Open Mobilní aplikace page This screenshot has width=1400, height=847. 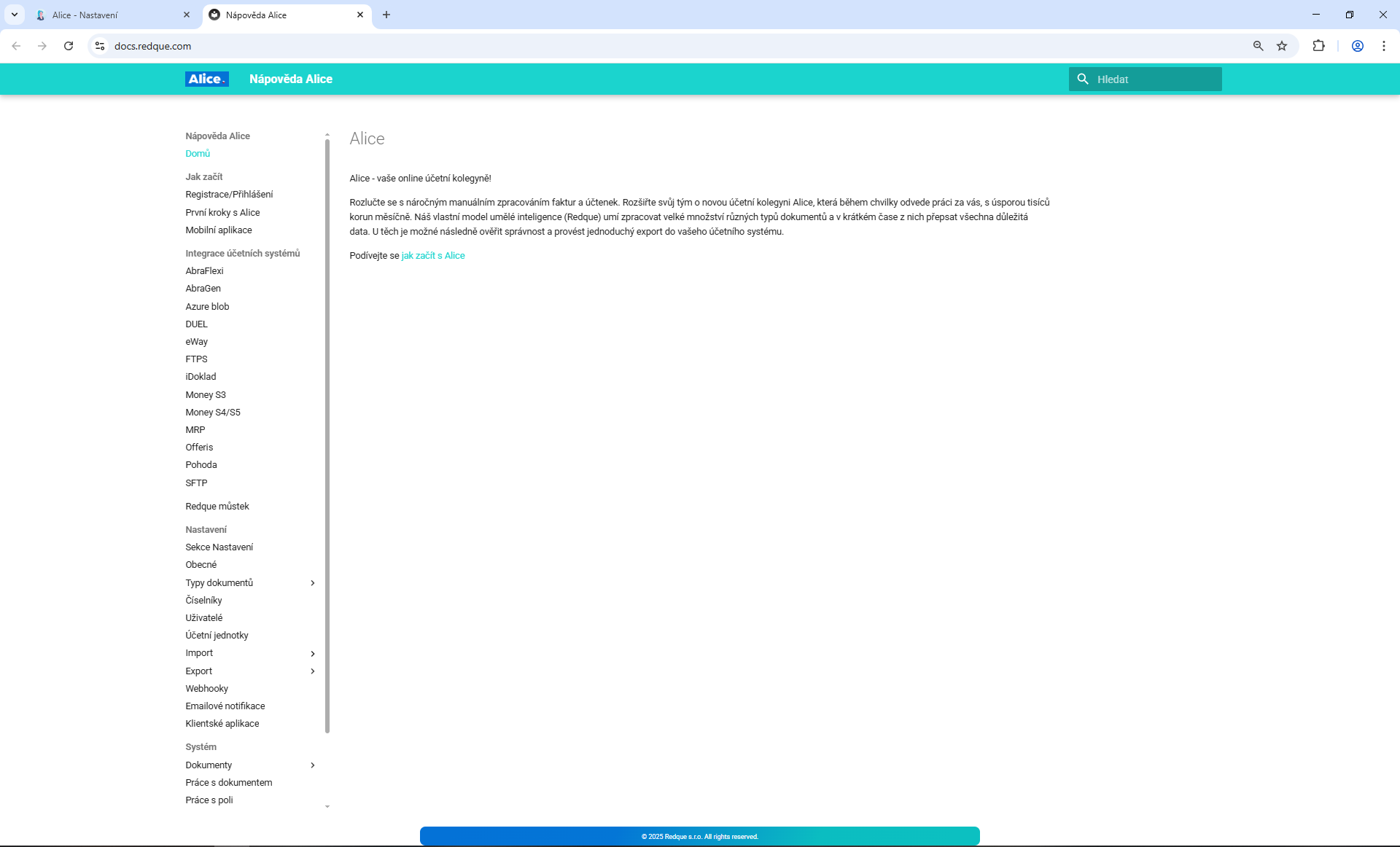pyautogui.click(x=219, y=230)
